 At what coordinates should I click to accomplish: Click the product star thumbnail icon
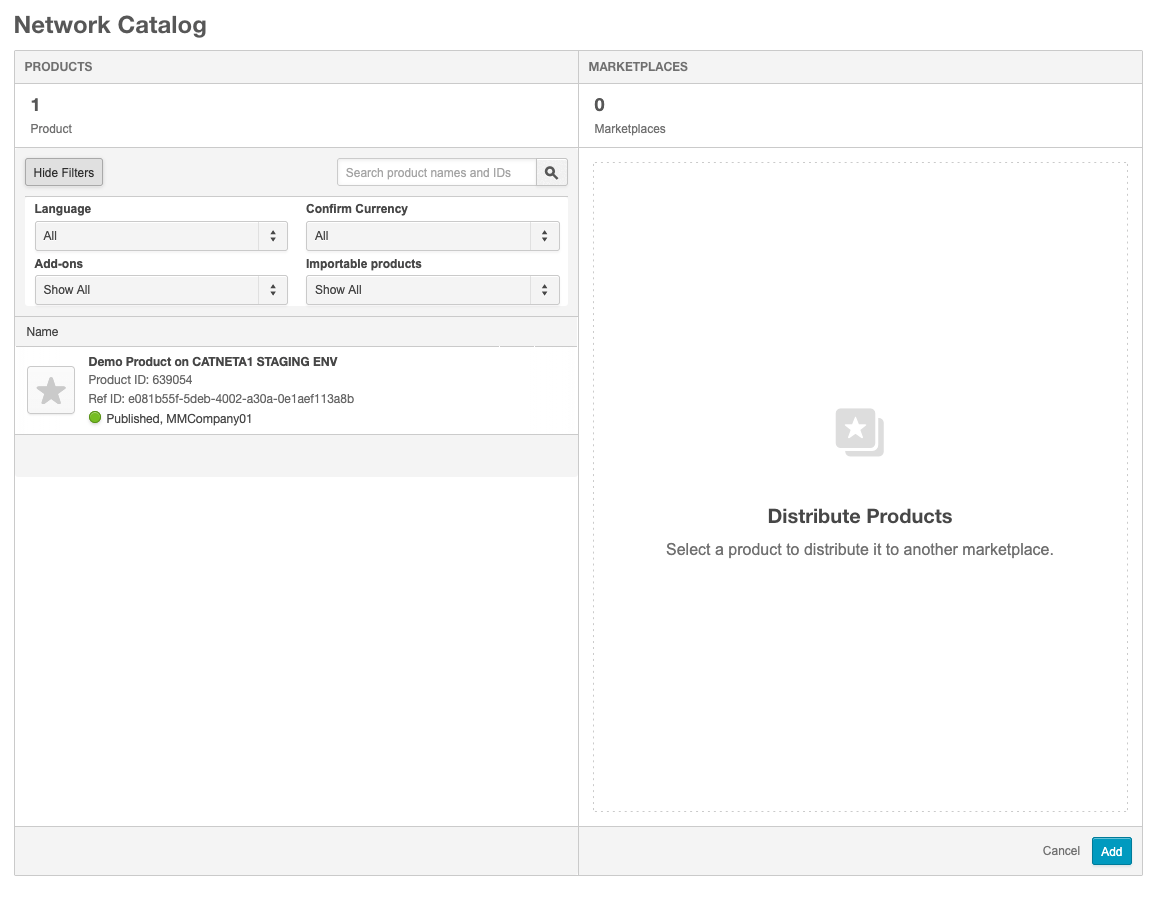point(51,390)
